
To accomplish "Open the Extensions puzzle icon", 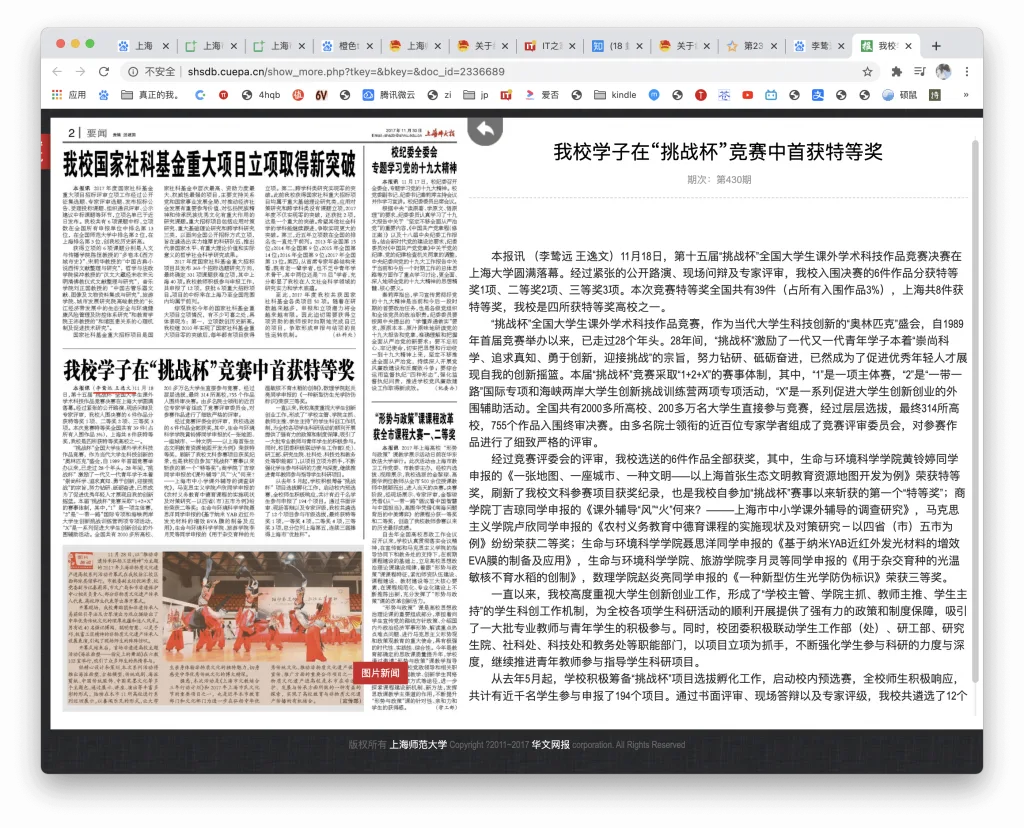I will [x=897, y=71].
